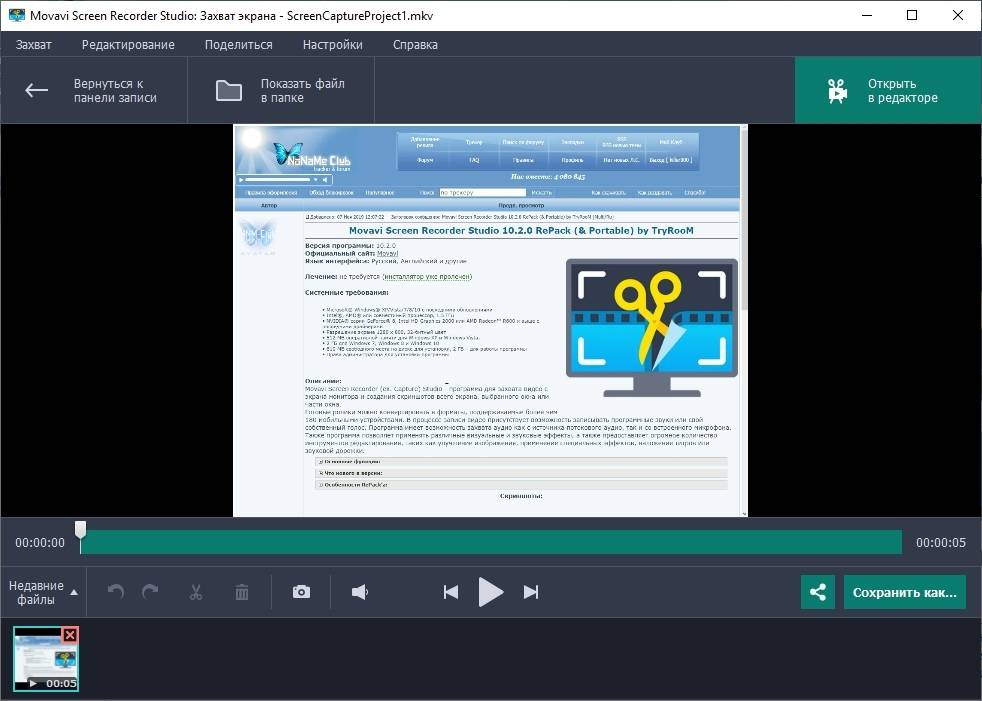The image size is (982, 701).
Task: Click the video preview area
Action: (490, 320)
